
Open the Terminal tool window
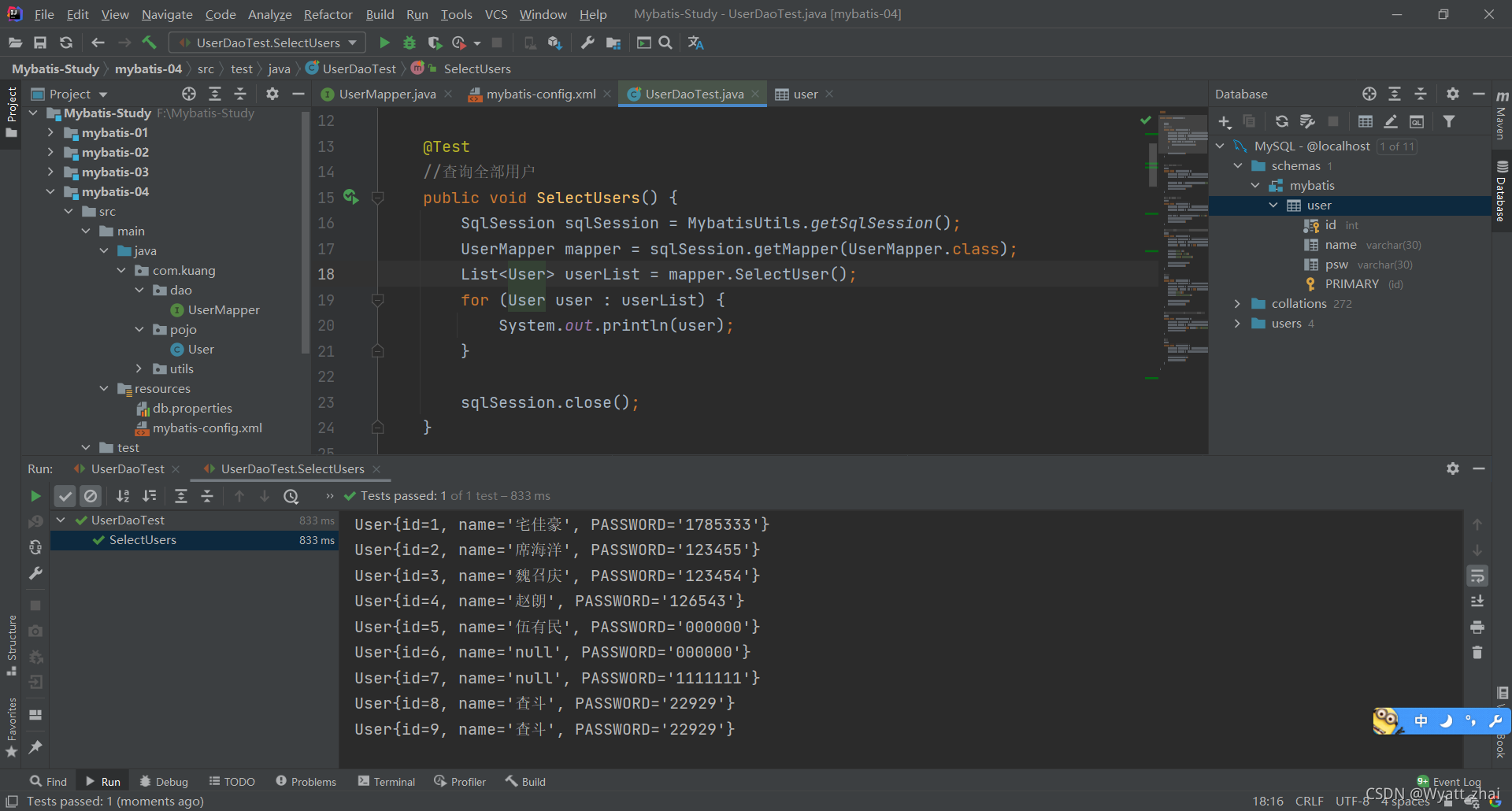click(x=387, y=781)
